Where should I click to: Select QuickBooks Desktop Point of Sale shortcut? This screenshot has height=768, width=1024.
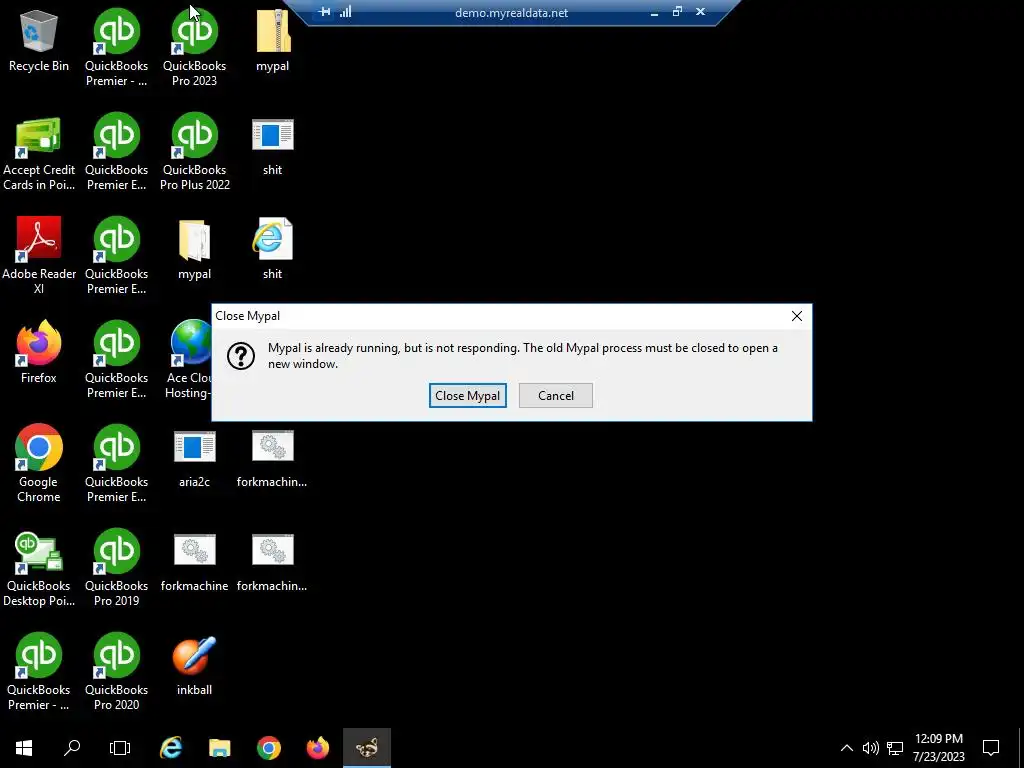coord(39,568)
